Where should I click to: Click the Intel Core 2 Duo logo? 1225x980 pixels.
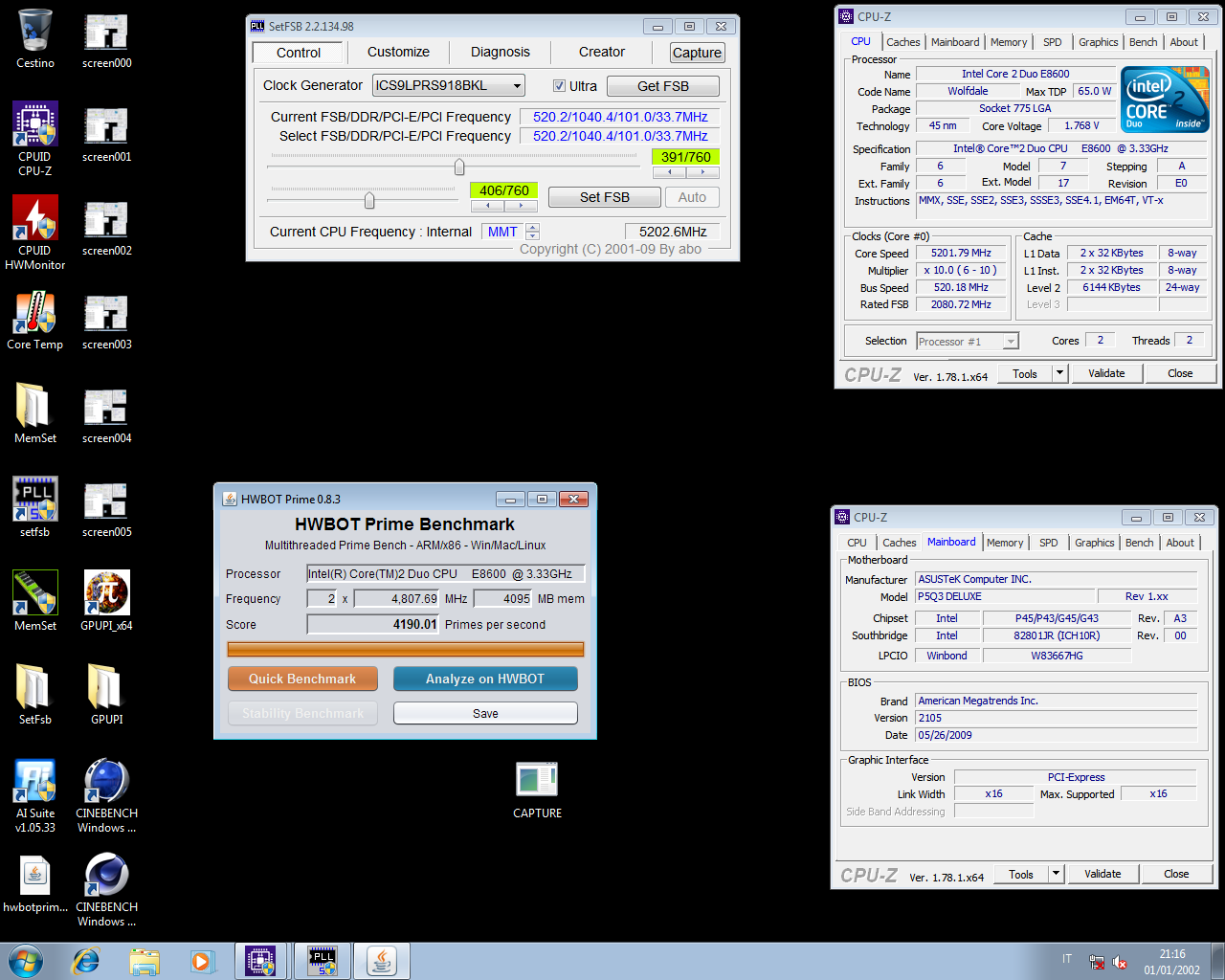[x=1165, y=100]
